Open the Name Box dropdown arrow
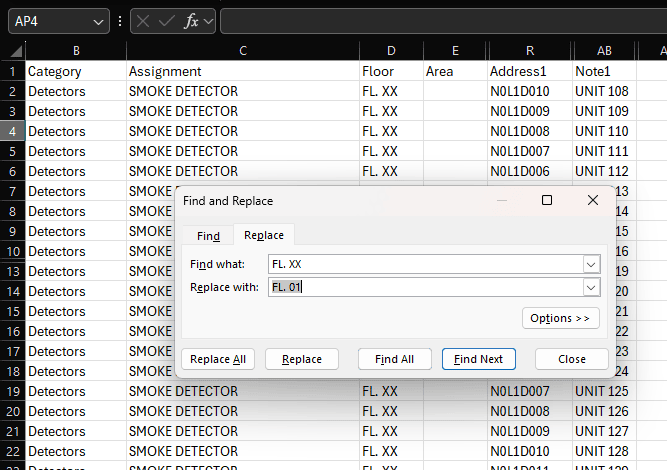This screenshot has height=470, width=667. 98,21
